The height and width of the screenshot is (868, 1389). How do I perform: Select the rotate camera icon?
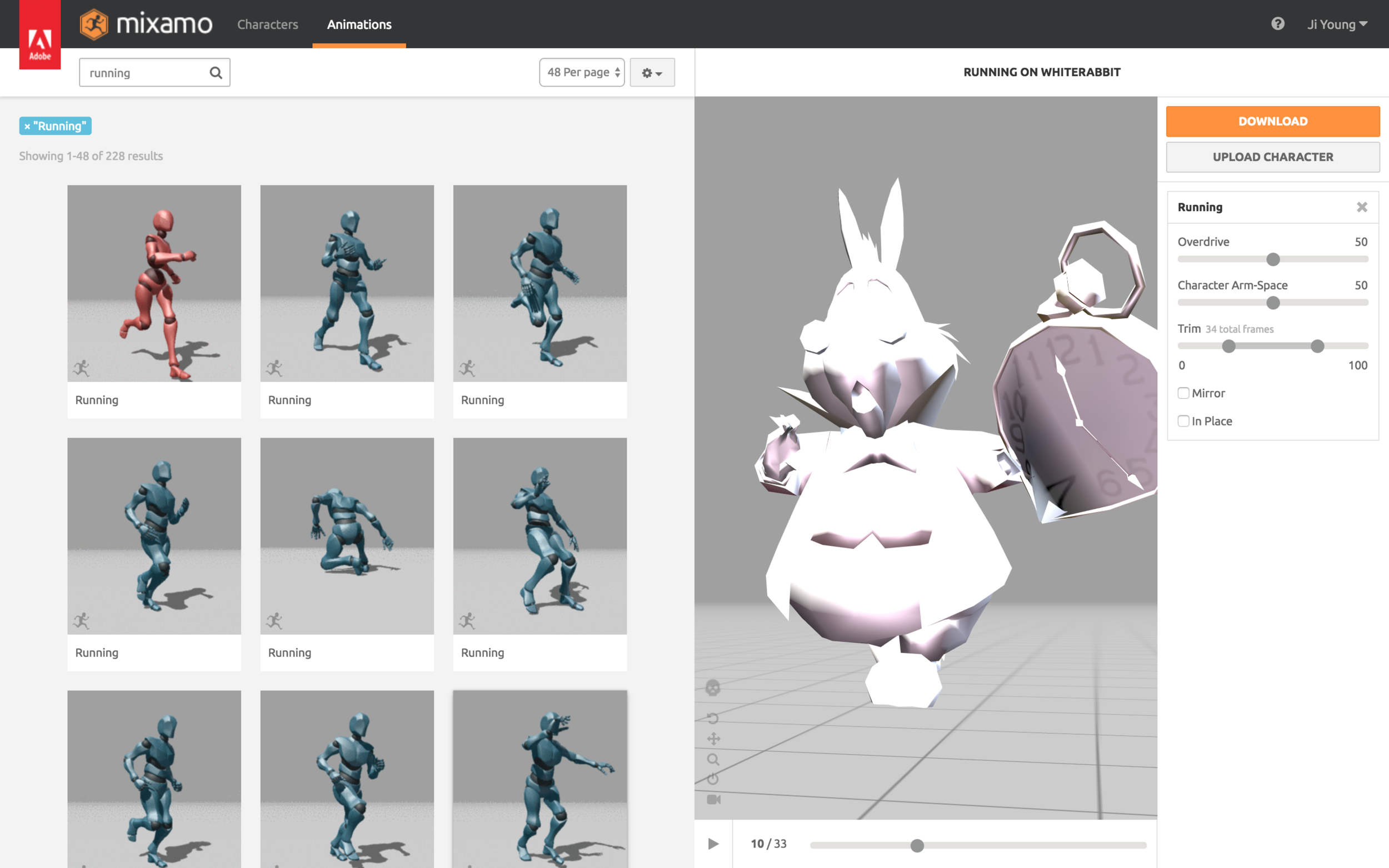coord(713,718)
